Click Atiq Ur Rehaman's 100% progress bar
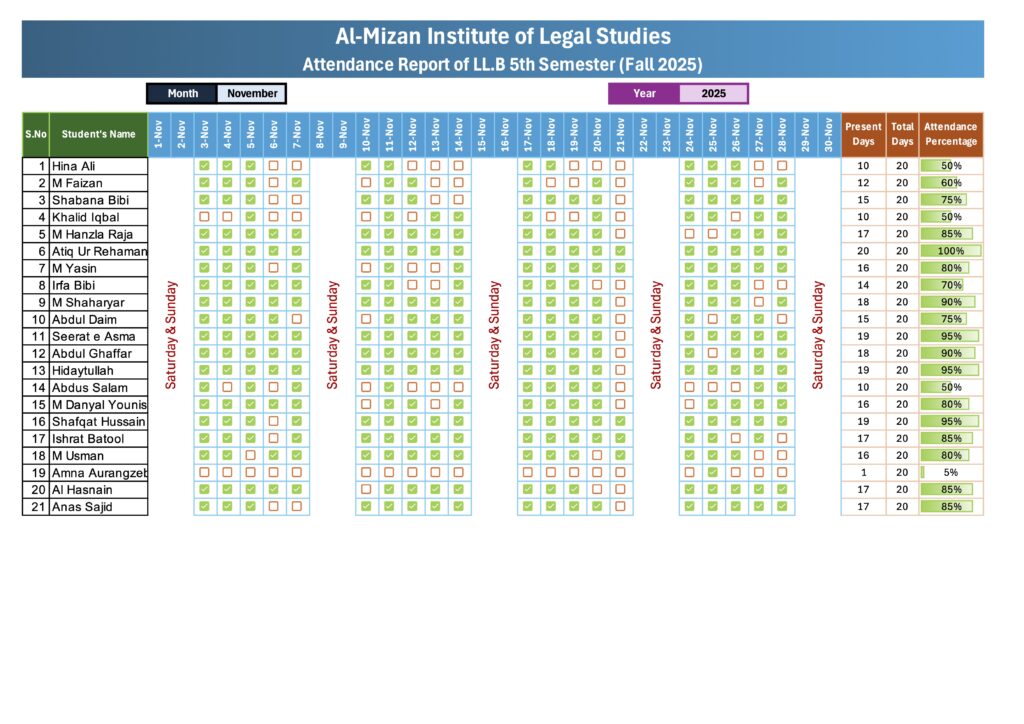Viewport: 1024px width, 724px height. (951, 251)
